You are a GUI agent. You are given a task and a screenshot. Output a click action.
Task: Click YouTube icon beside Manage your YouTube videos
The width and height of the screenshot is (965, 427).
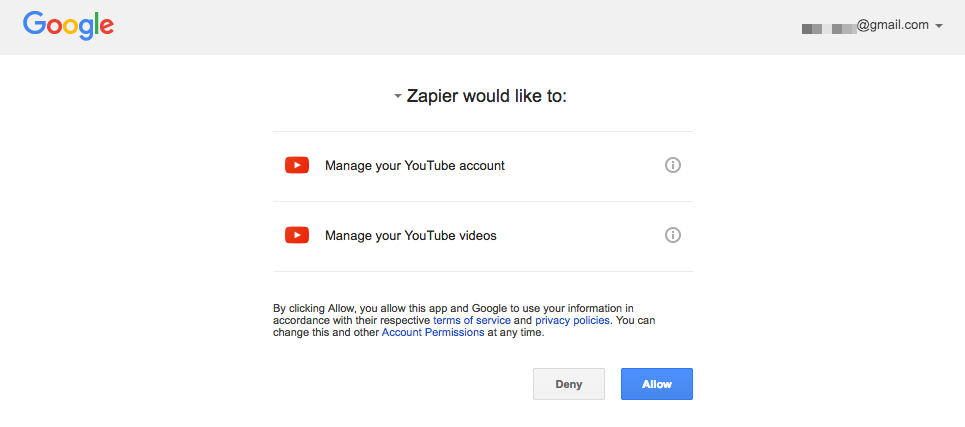pos(297,235)
